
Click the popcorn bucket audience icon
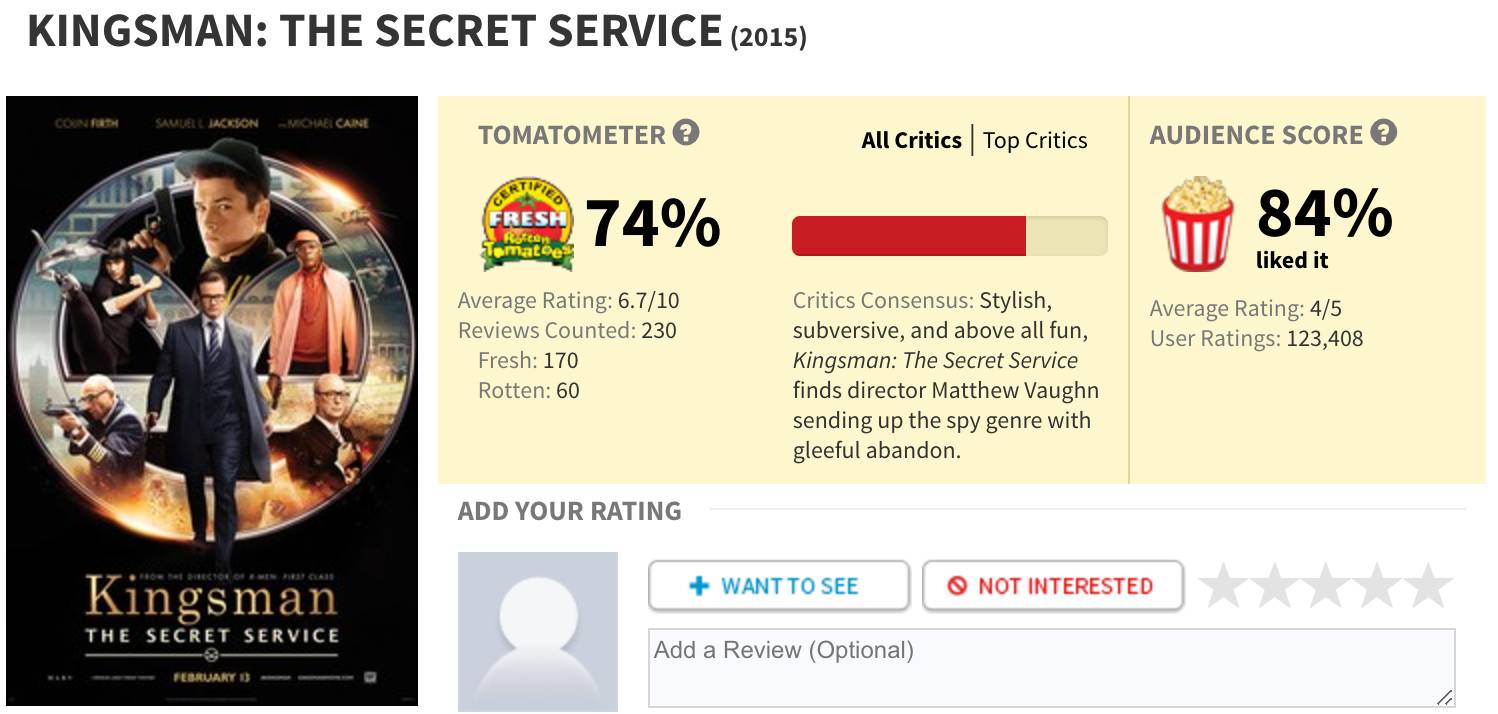[x=1197, y=225]
